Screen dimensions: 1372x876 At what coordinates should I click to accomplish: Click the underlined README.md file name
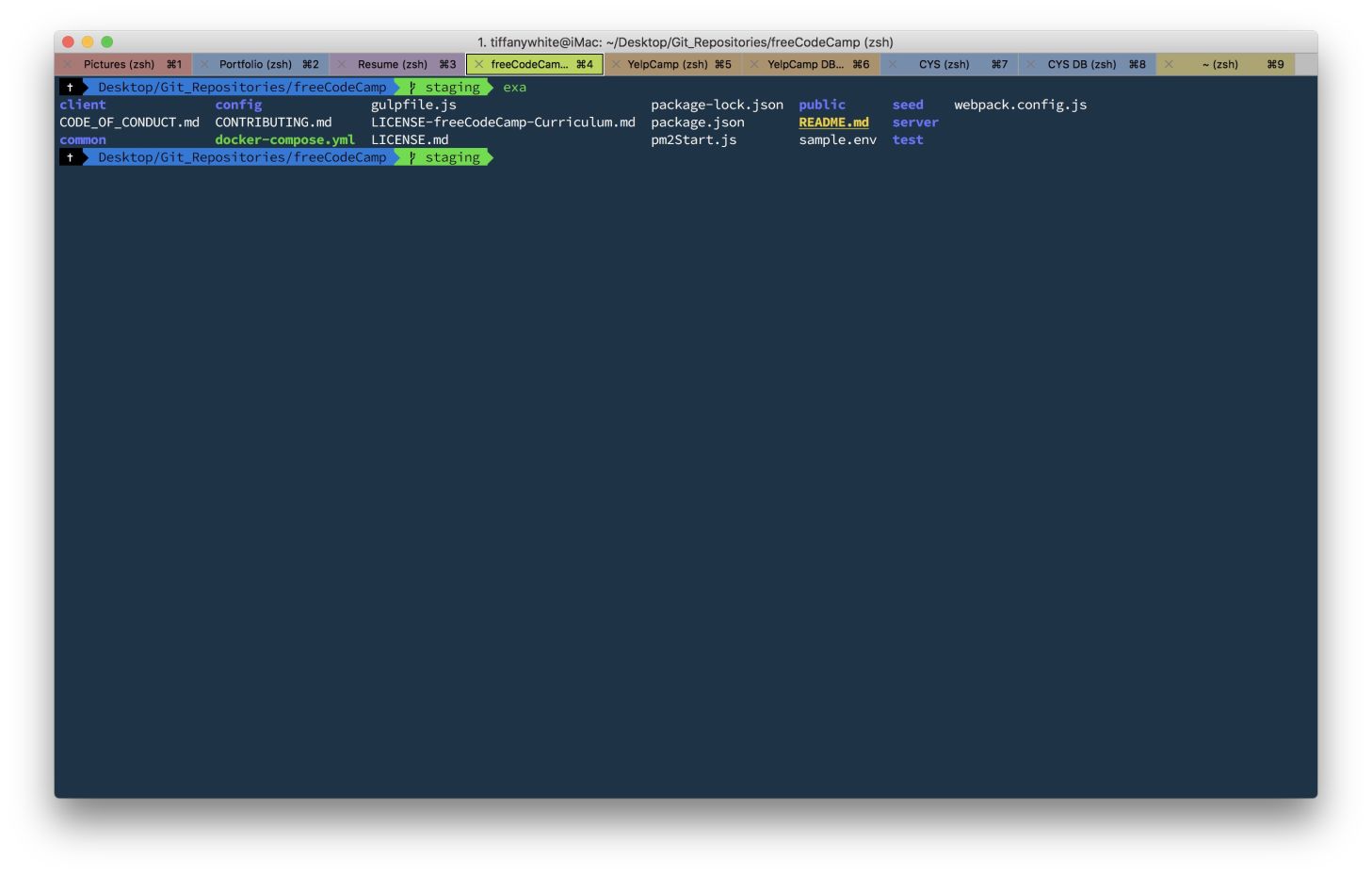833,122
